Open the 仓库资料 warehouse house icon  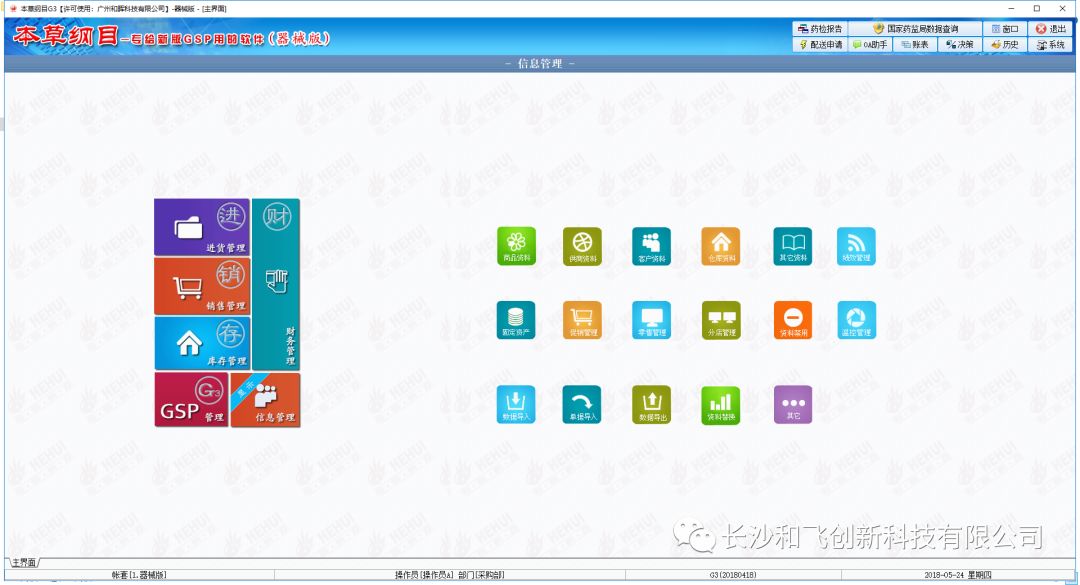(720, 246)
